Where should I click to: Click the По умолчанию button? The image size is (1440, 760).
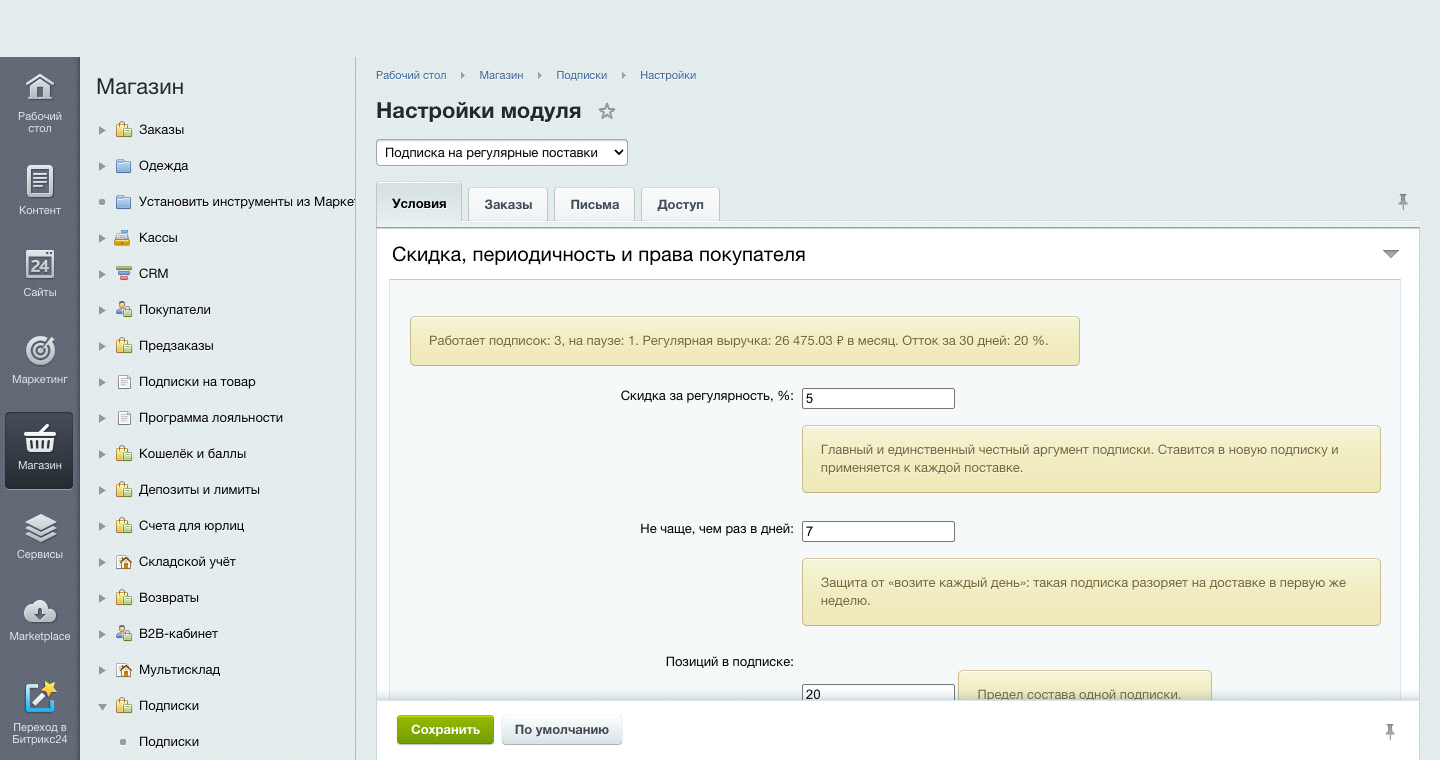pyautogui.click(x=562, y=730)
